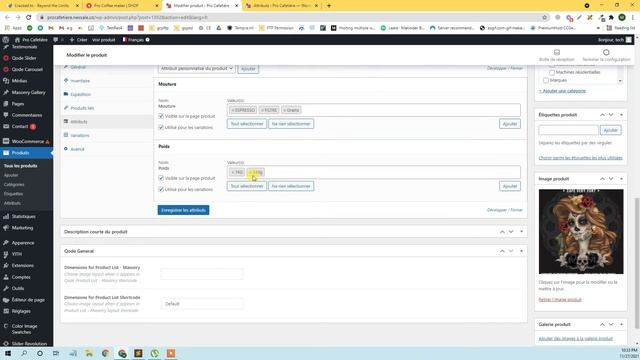640x360 pixels.
Task: Switch to the Avancé product tab
Action: pos(77,149)
